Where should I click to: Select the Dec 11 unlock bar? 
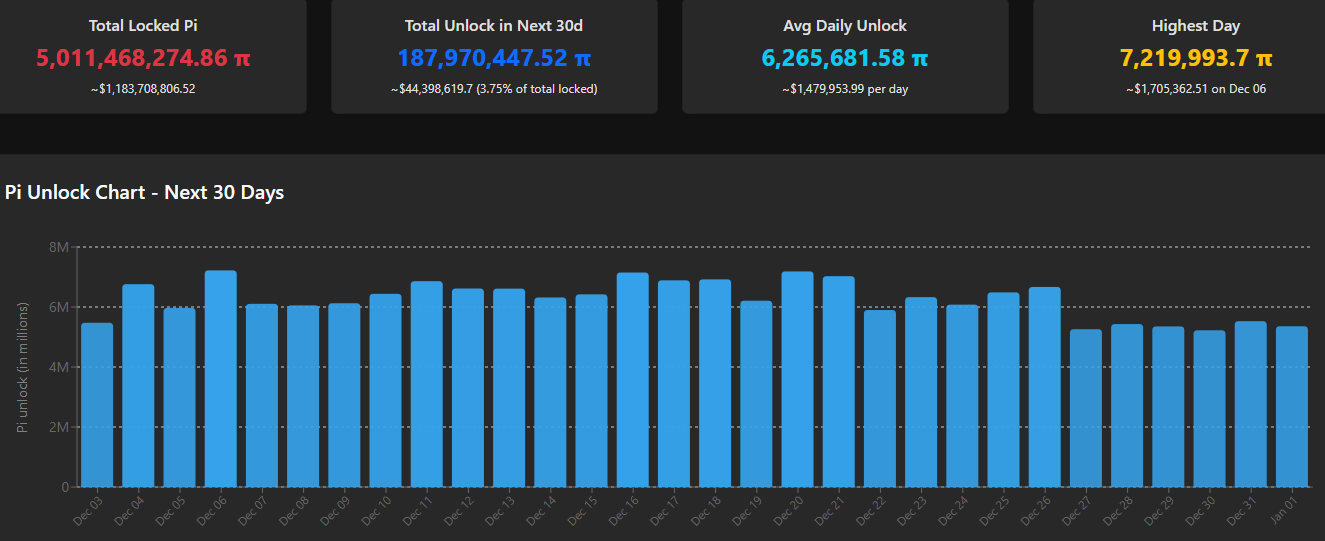pyautogui.click(x=427, y=384)
